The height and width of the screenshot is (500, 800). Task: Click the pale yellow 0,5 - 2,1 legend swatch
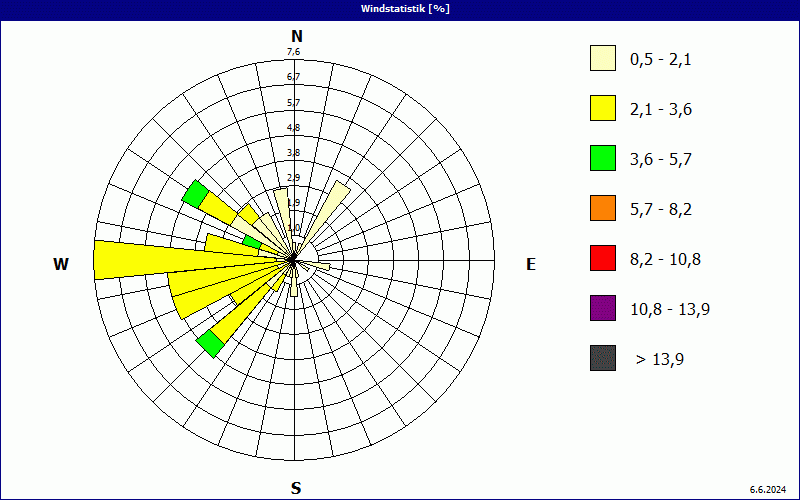[x=603, y=58]
